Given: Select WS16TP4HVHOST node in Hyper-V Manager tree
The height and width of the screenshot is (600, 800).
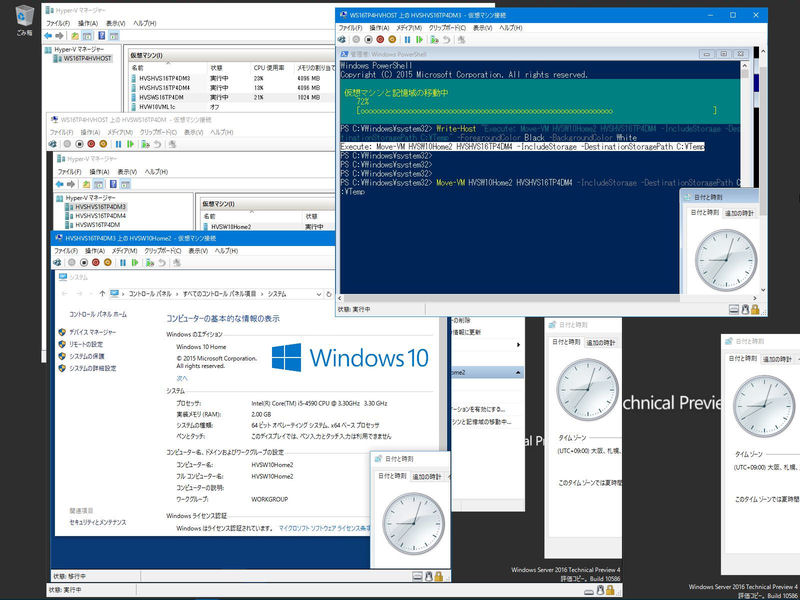Looking at the screenshot, I should 87,59.
